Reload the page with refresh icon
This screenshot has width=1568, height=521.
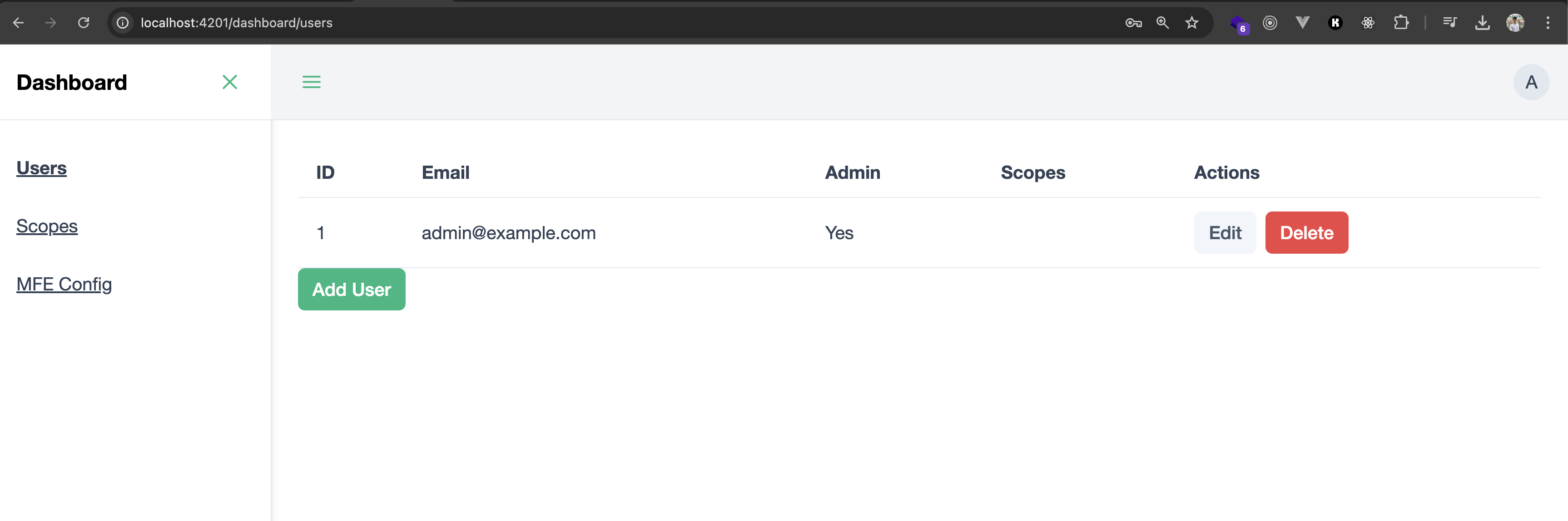[84, 23]
